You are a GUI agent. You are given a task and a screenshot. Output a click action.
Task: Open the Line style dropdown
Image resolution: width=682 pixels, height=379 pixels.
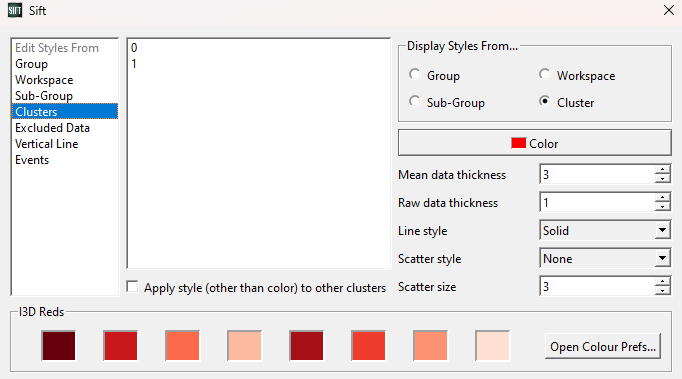coord(605,231)
